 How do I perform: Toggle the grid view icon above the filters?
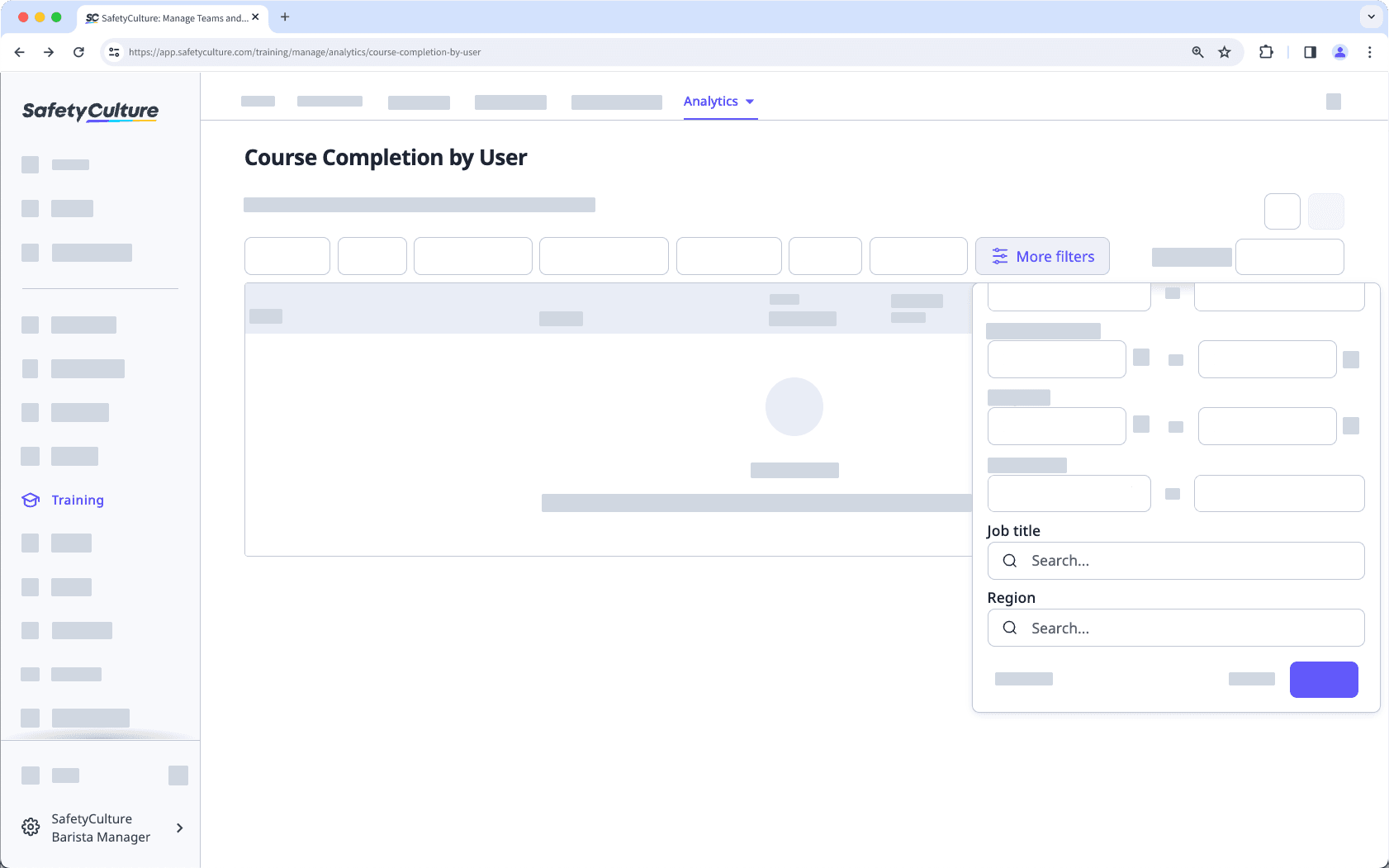[x=1325, y=211]
